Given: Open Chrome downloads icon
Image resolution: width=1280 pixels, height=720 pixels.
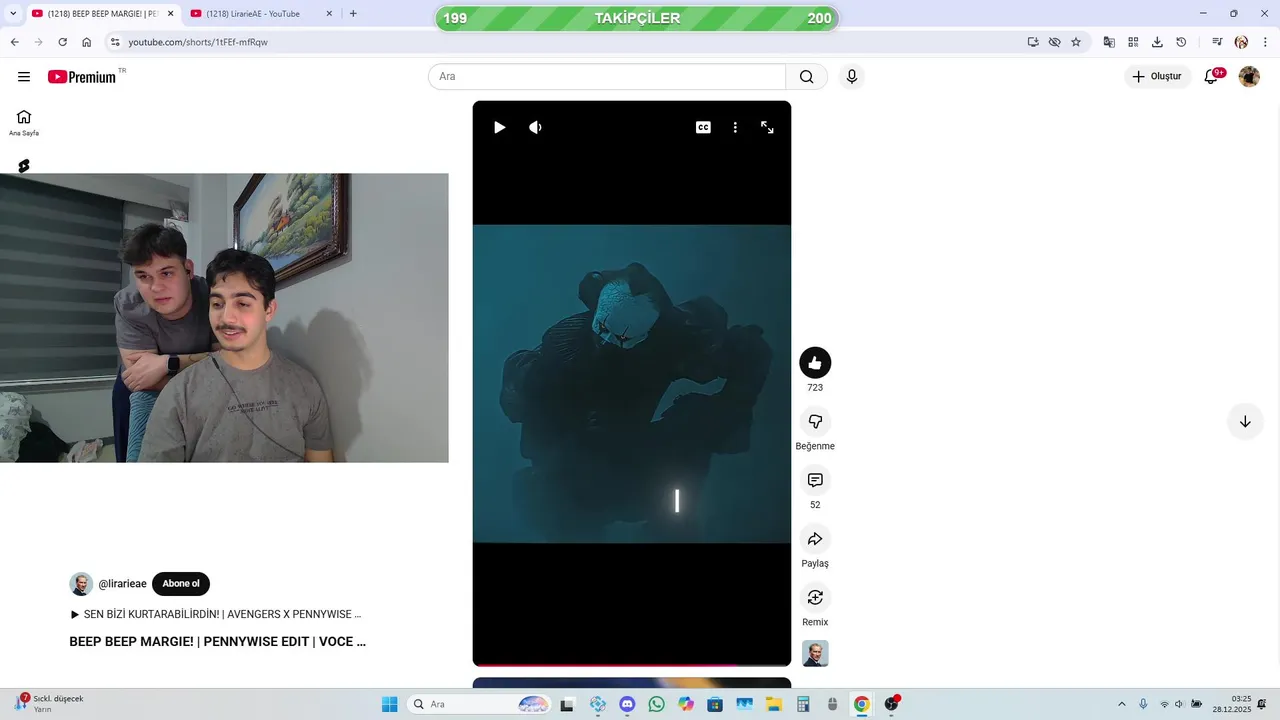Looking at the screenshot, I should (1157, 42).
